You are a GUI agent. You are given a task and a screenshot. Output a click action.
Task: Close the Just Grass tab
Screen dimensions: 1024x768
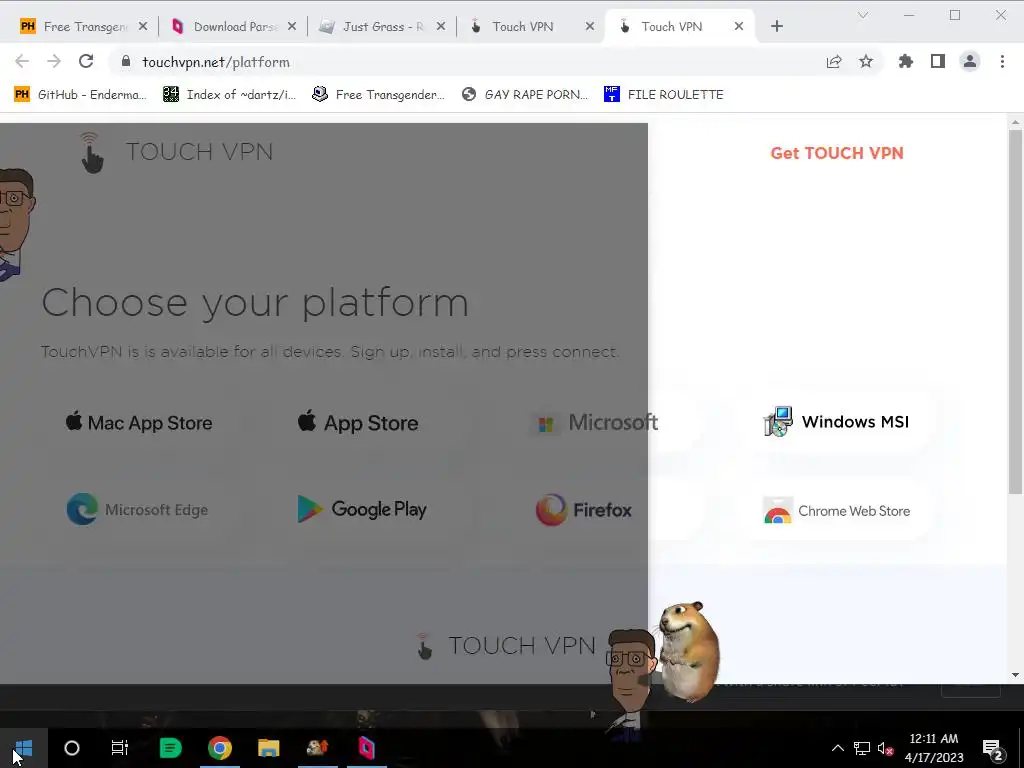coord(441,26)
